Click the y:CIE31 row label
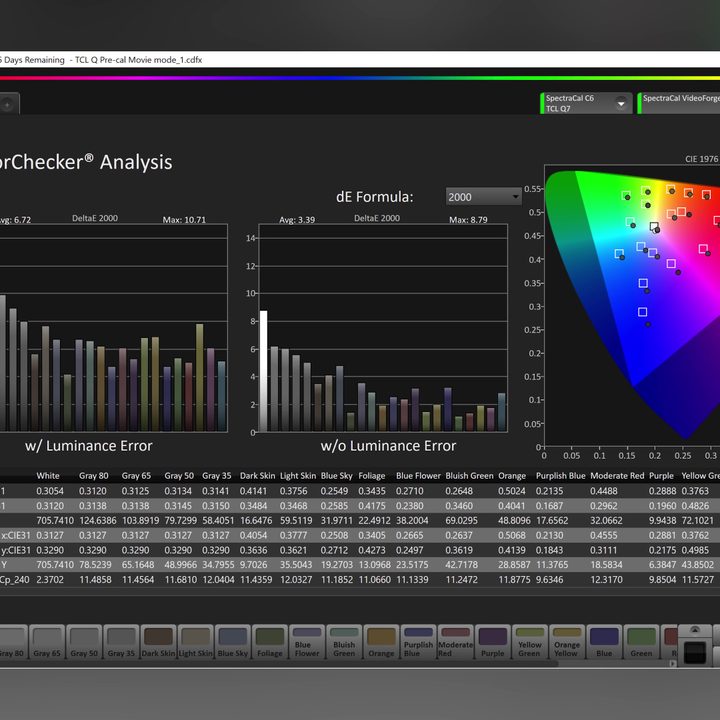Screen dimensions: 720x720 pos(16,550)
